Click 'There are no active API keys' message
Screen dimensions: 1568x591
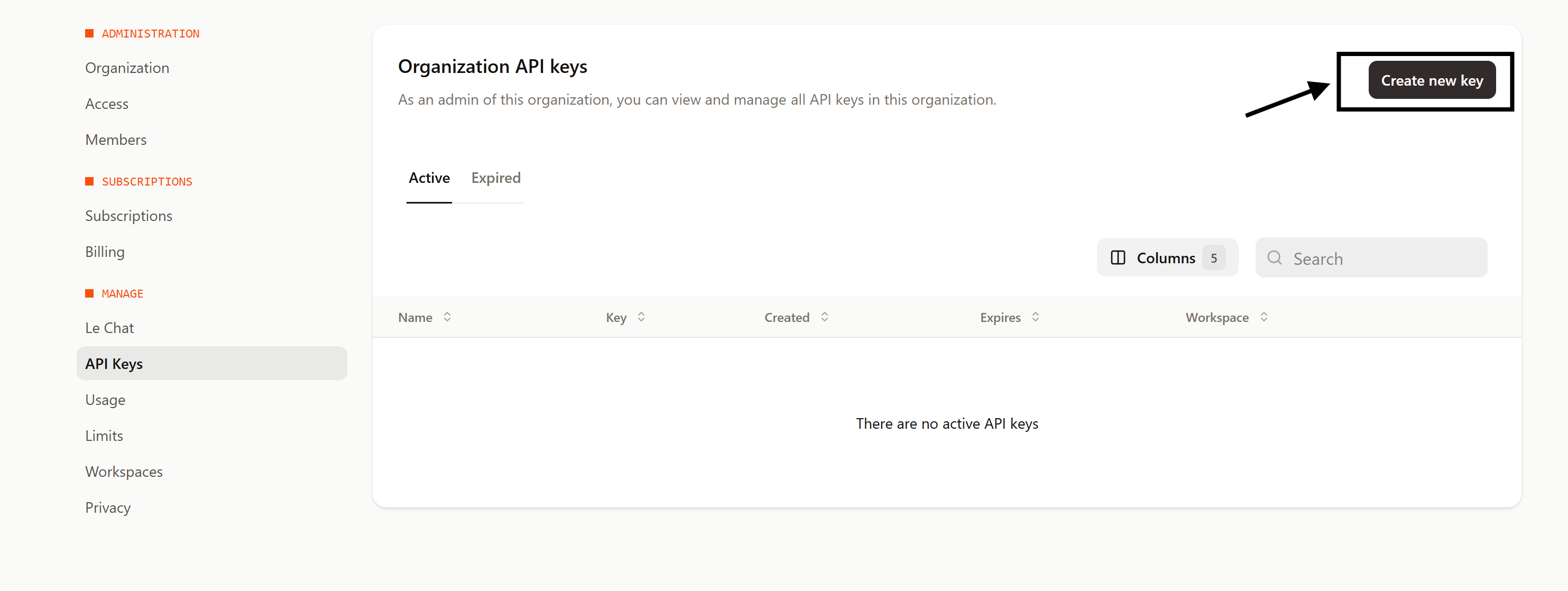pos(947,423)
